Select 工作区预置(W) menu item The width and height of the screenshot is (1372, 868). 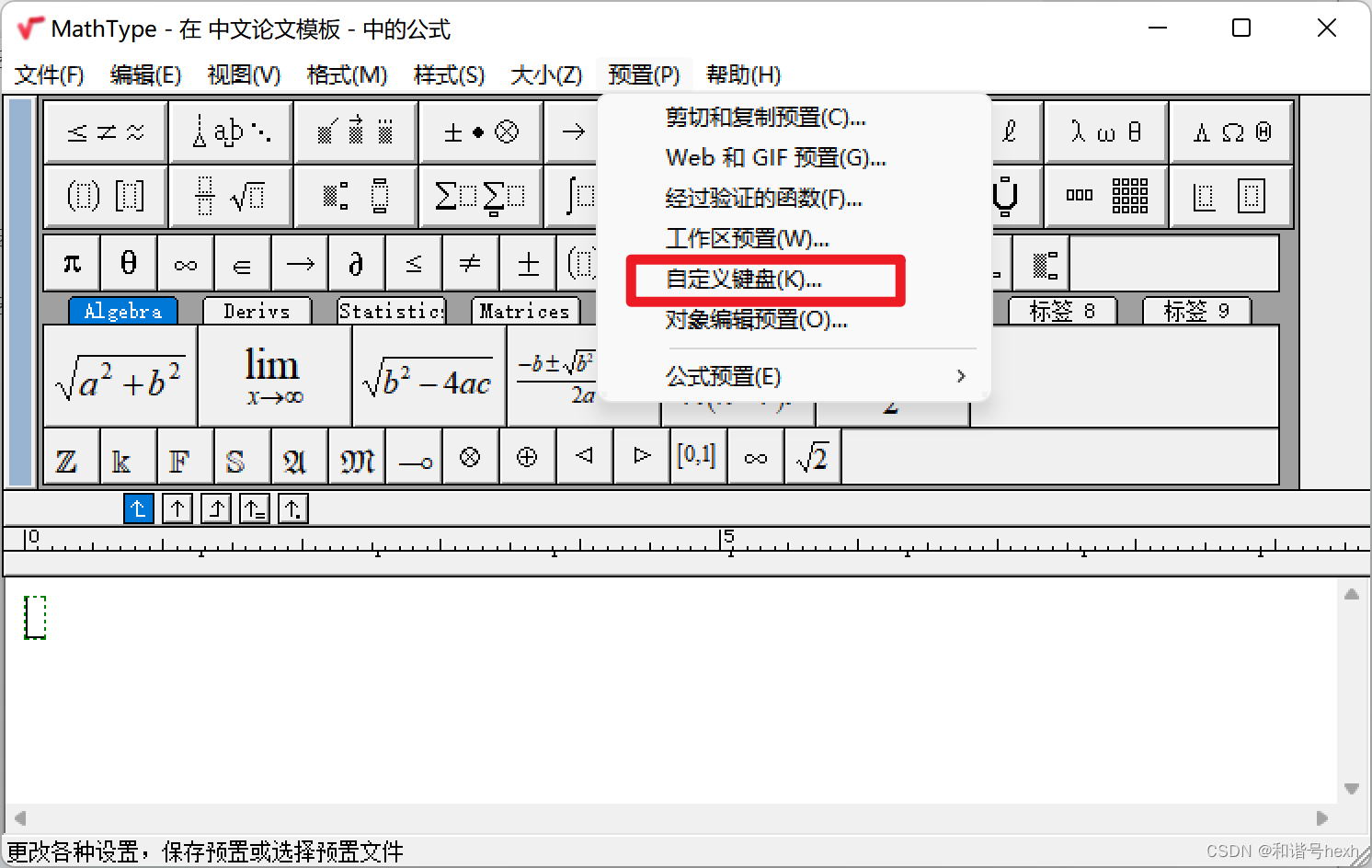tap(747, 238)
